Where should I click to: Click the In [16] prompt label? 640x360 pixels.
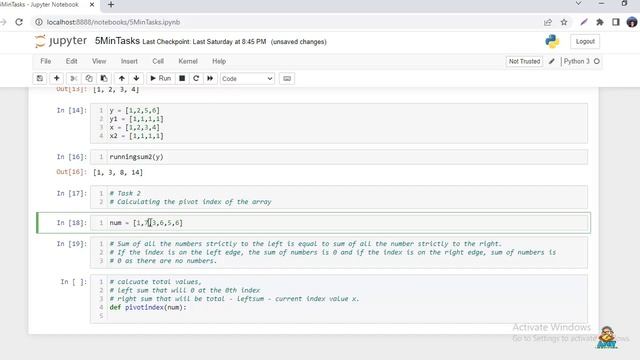(71, 157)
